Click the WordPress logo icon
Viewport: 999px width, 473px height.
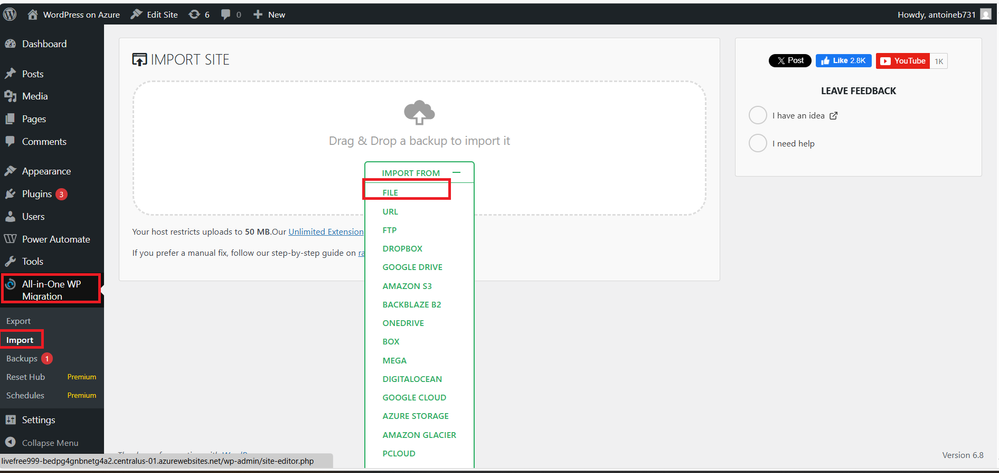coord(10,14)
